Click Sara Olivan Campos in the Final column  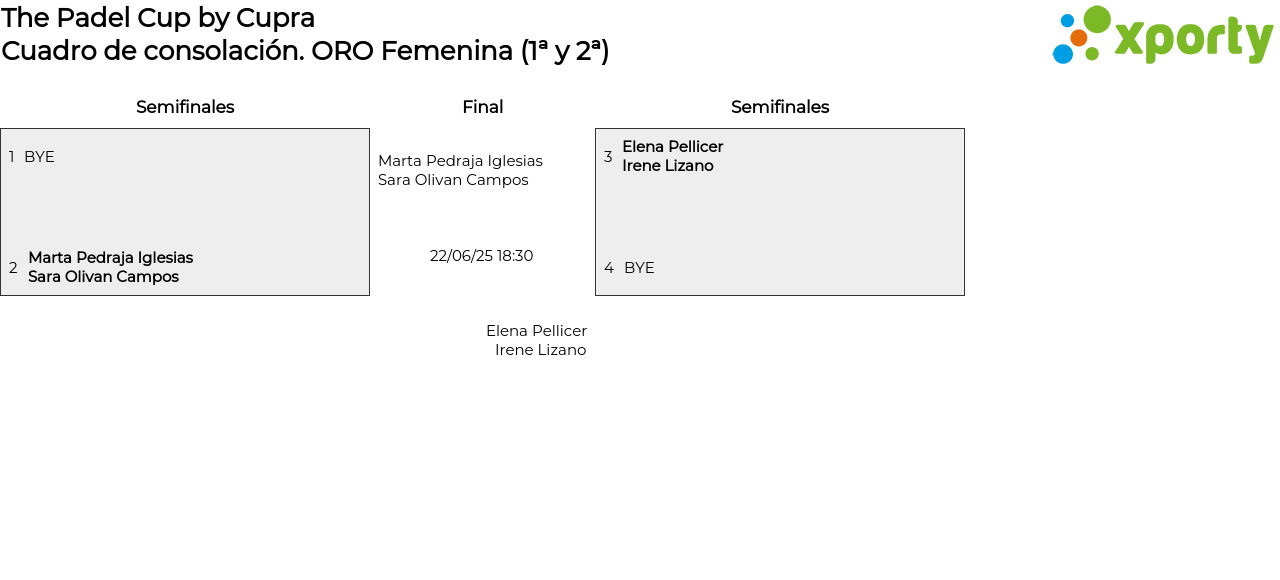pos(453,180)
